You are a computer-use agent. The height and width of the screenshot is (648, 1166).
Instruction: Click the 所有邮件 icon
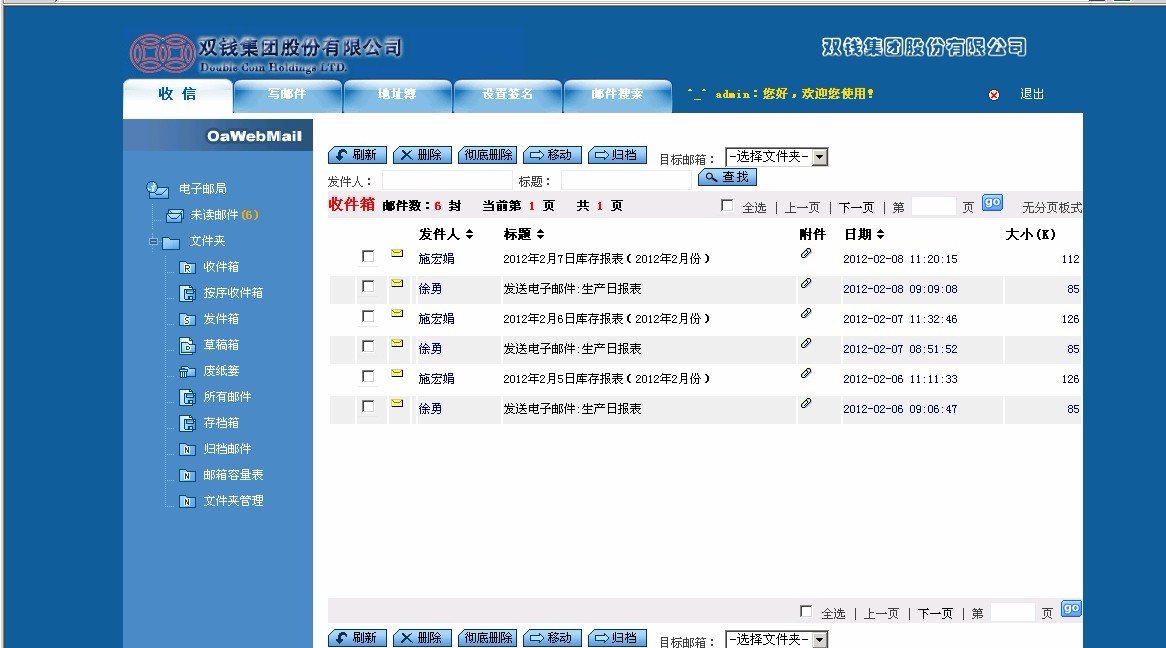(187, 397)
